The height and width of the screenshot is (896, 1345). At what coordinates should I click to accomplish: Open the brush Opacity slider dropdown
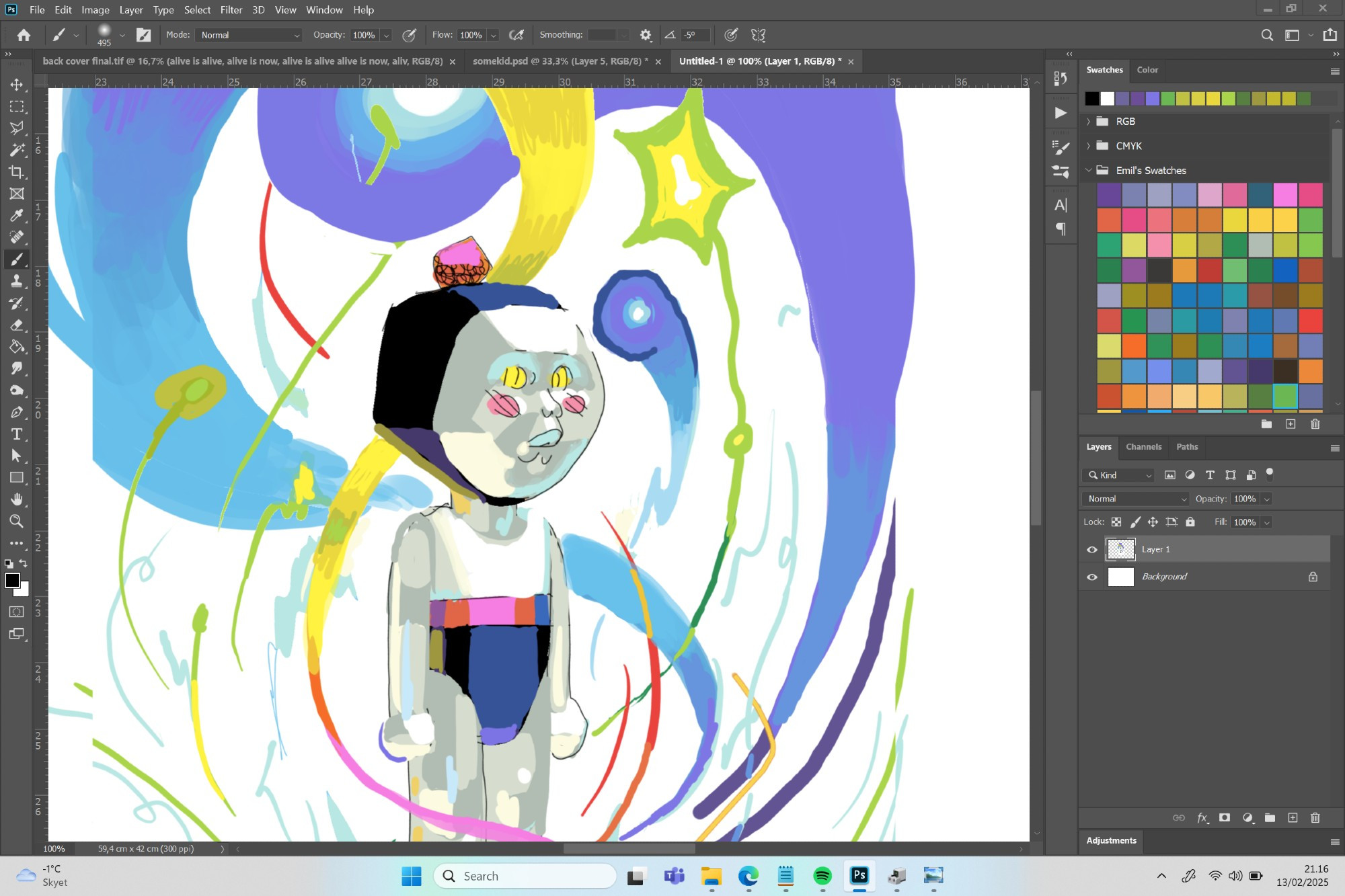[386, 36]
